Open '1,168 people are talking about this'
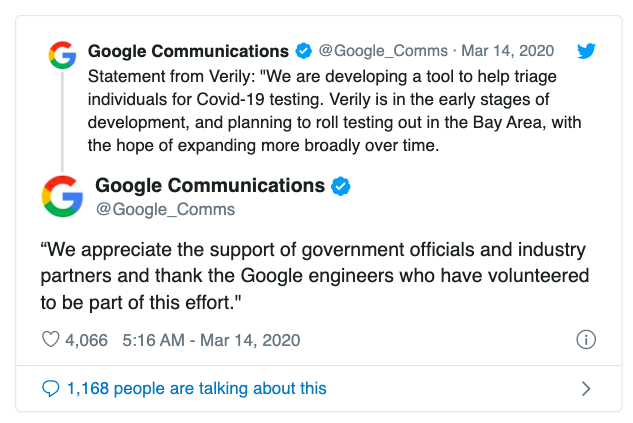Viewport: 633px width, 423px height. click(197, 388)
